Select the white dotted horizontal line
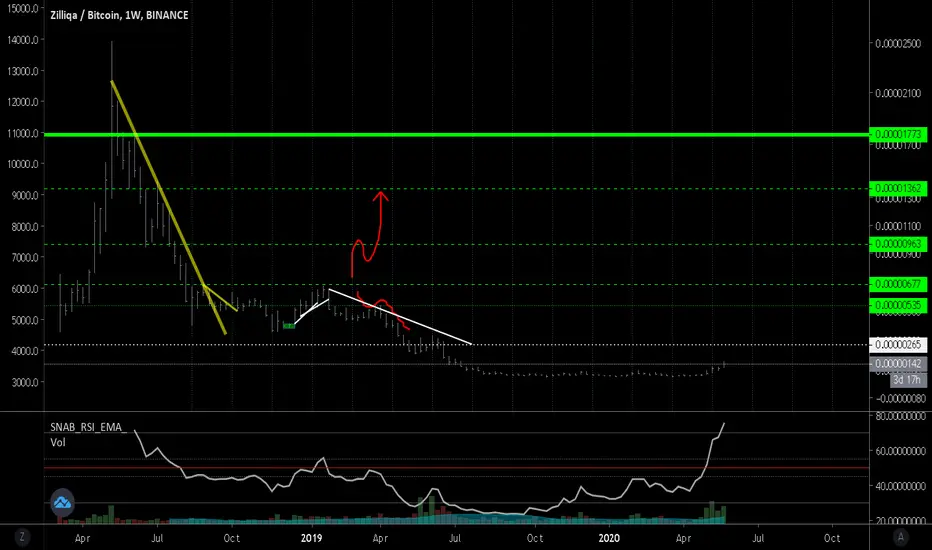932x550 pixels. pos(456,344)
